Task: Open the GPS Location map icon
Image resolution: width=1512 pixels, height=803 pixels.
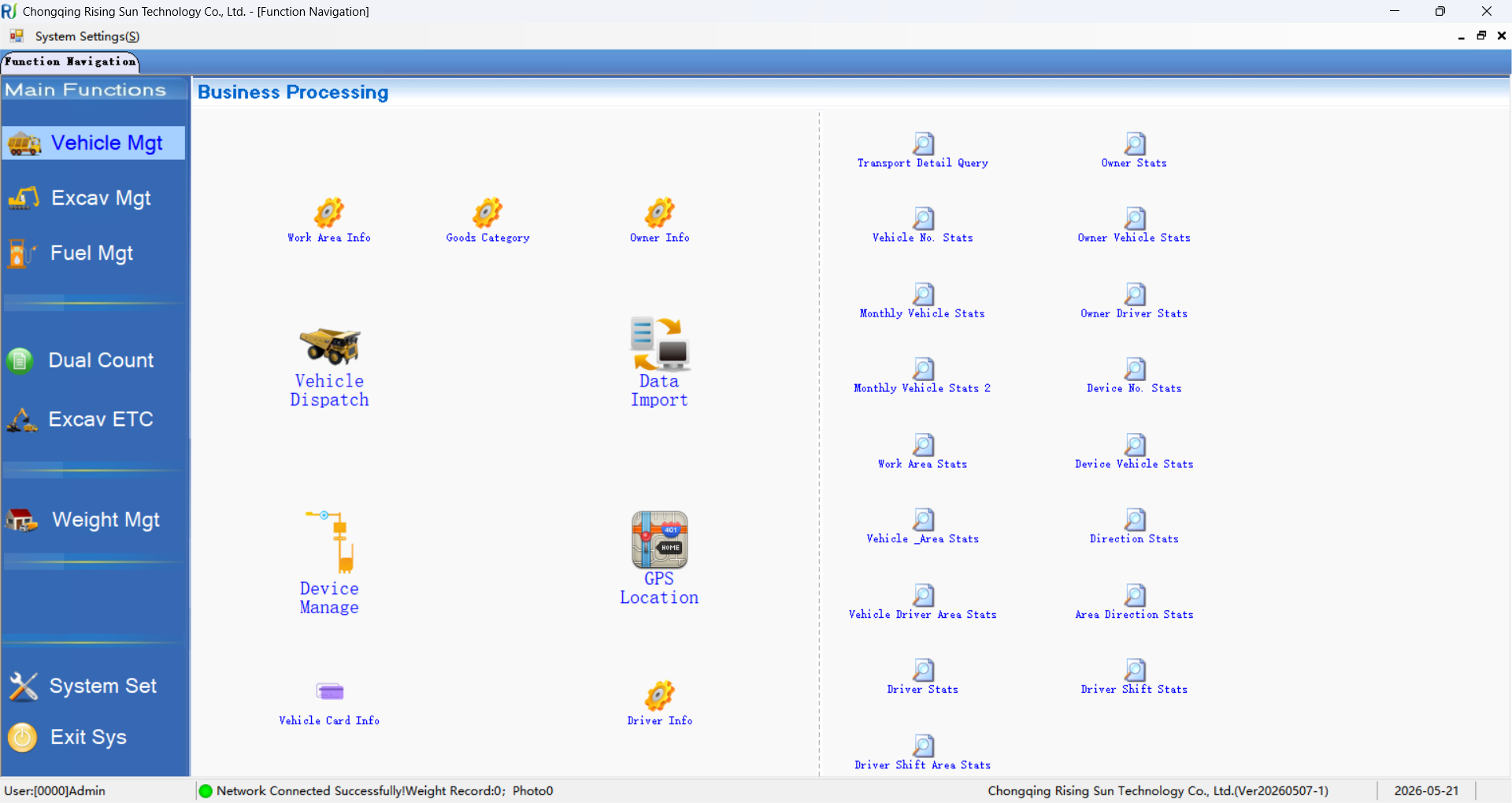Action: (x=660, y=540)
